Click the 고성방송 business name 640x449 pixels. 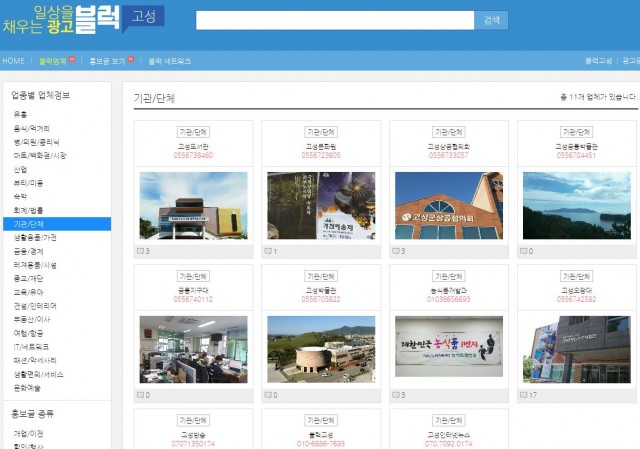(x=193, y=435)
